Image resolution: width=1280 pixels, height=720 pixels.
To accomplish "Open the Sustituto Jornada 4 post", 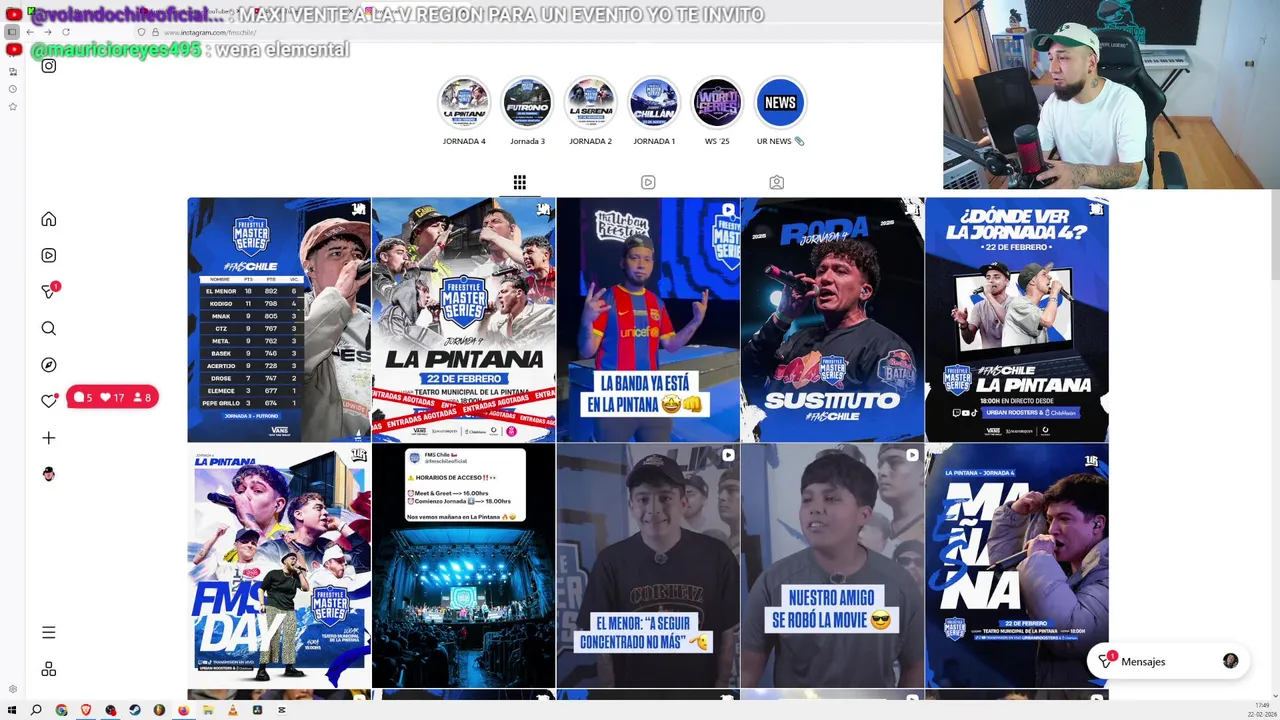I will (832, 320).
